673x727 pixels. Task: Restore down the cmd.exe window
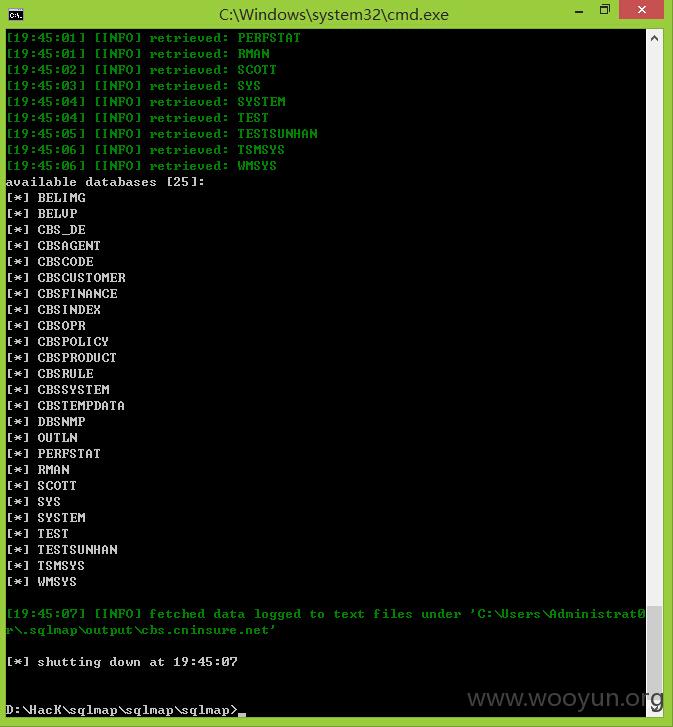[x=604, y=10]
